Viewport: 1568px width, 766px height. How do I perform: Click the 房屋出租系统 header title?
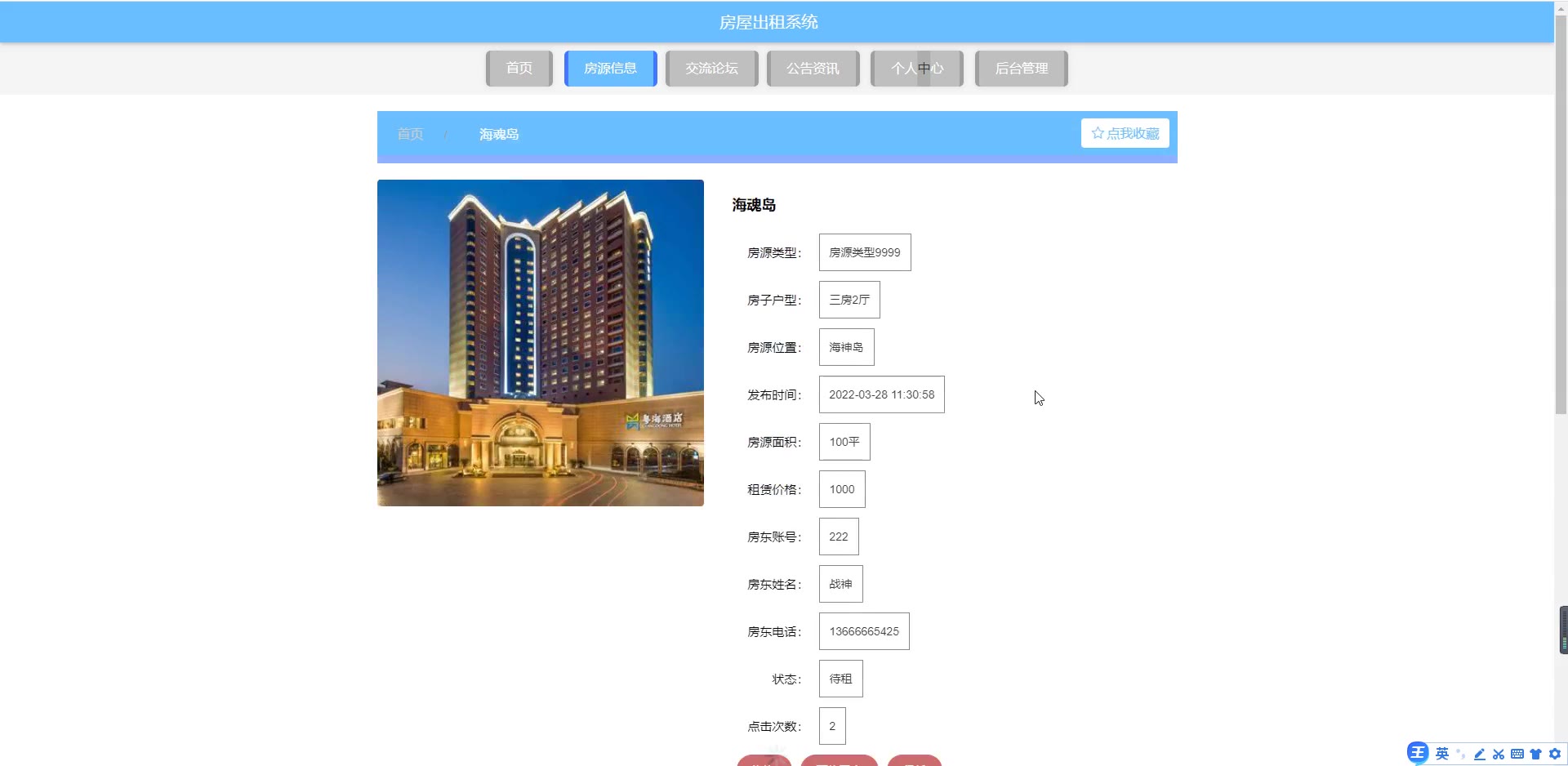point(768,22)
